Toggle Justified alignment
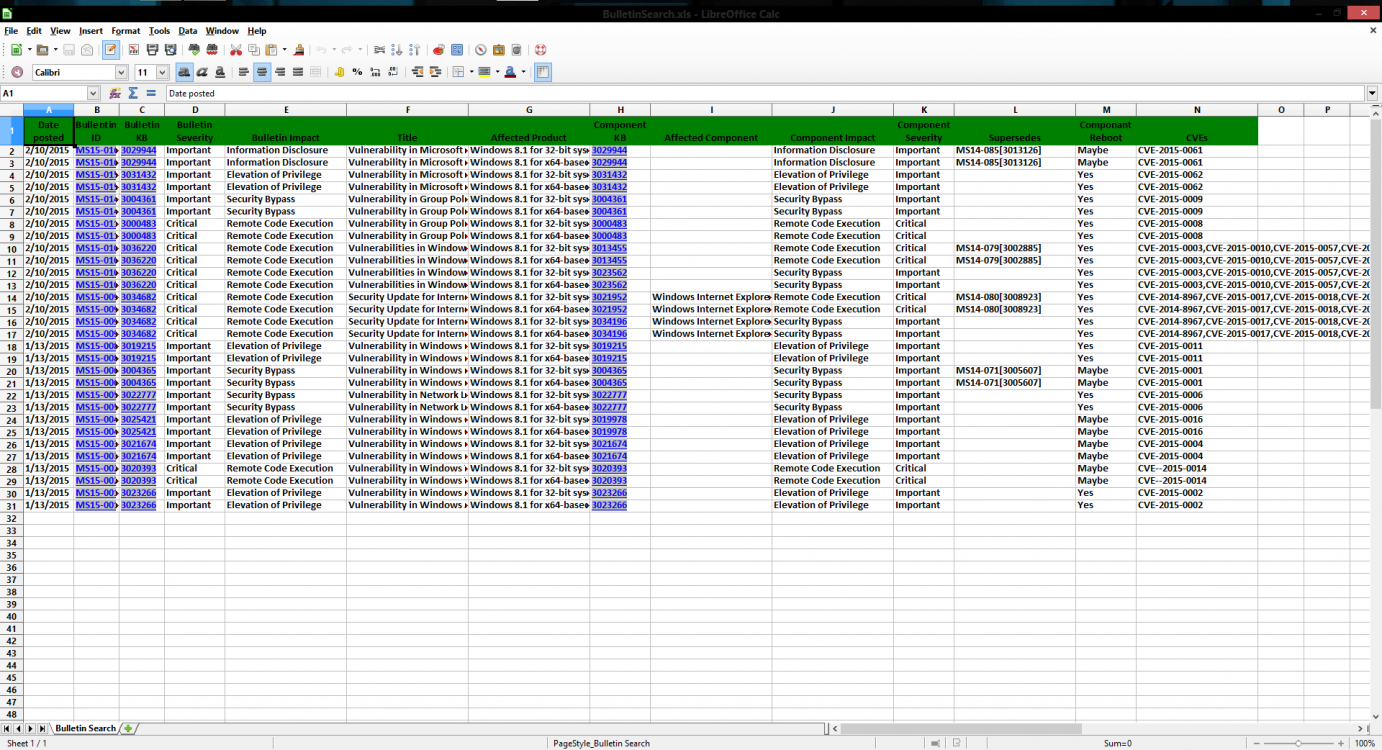 [298, 72]
